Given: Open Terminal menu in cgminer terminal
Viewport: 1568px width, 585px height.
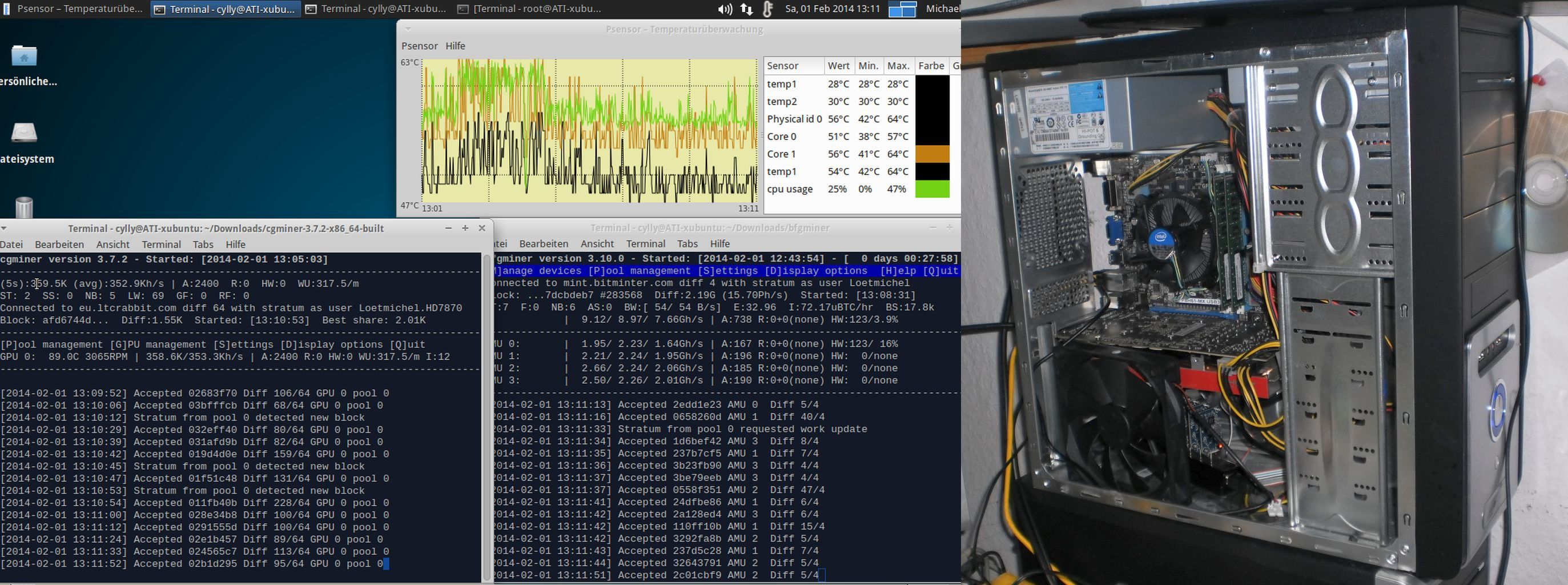Looking at the screenshot, I should (161, 244).
